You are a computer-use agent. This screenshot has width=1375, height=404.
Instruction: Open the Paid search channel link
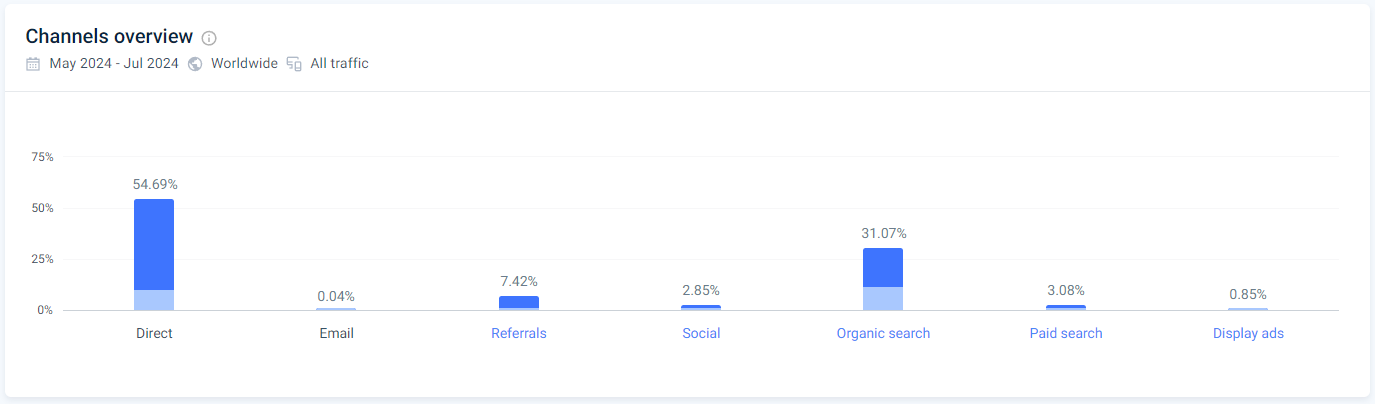coord(1066,333)
